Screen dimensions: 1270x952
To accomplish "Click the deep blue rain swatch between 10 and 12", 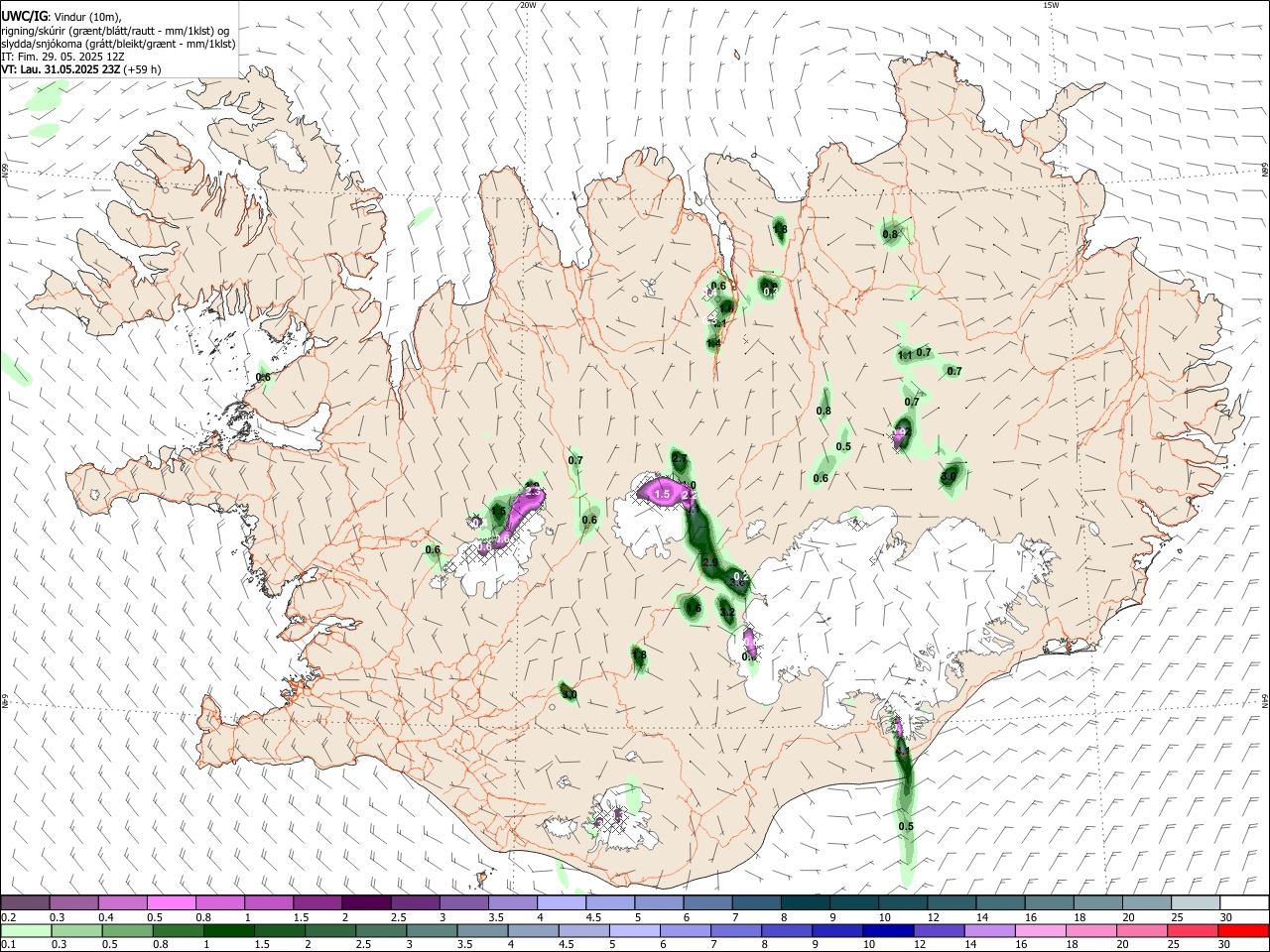I will (886, 931).
